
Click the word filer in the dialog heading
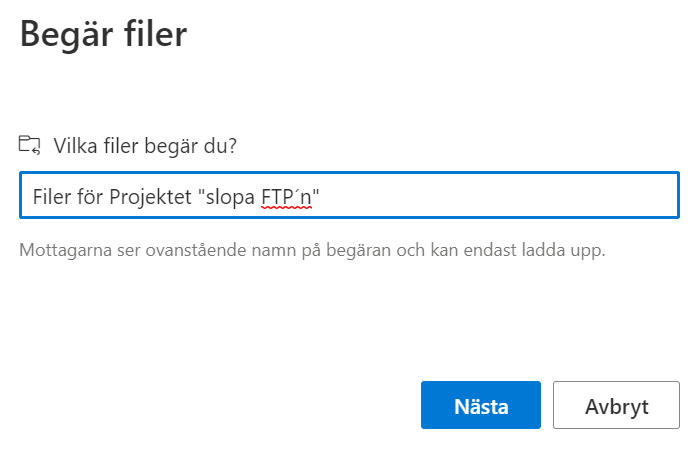point(156,34)
